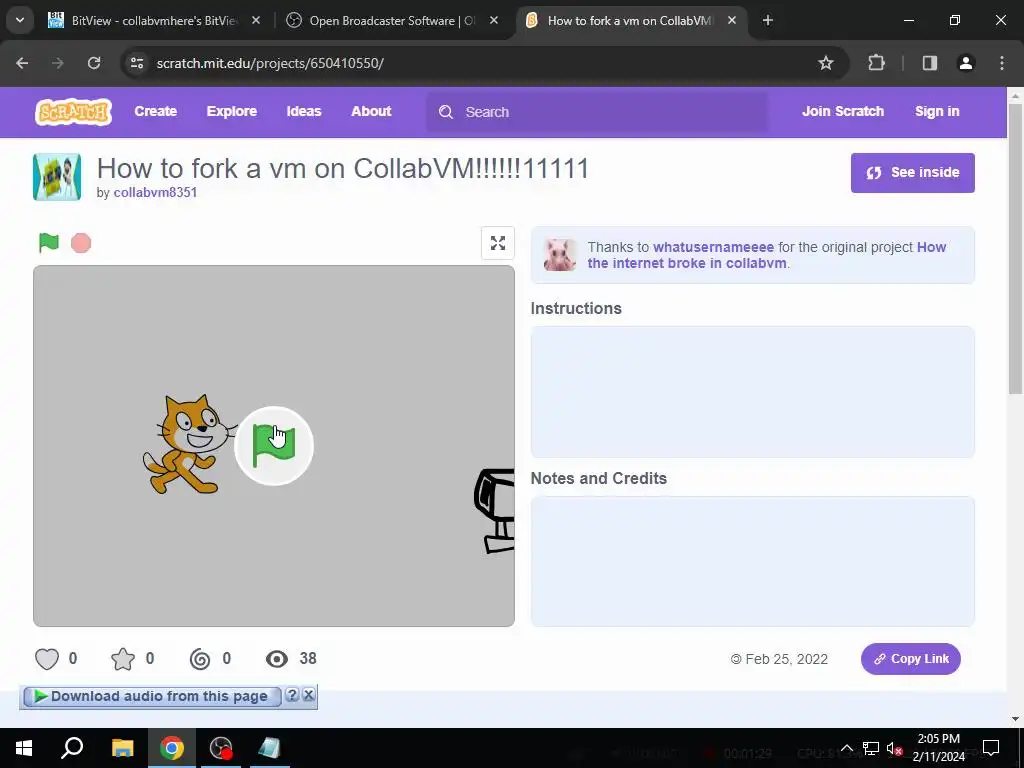This screenshot has width=1024, height=768.
Task: Click the network icon in system tray
Action: 871,748
